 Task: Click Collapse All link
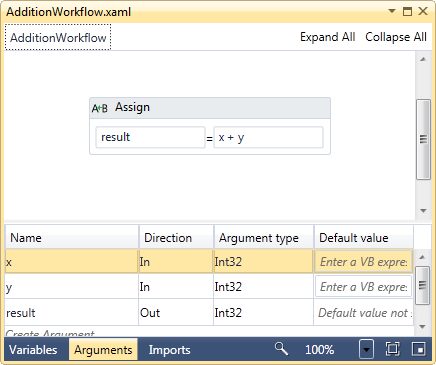point(396,37)
